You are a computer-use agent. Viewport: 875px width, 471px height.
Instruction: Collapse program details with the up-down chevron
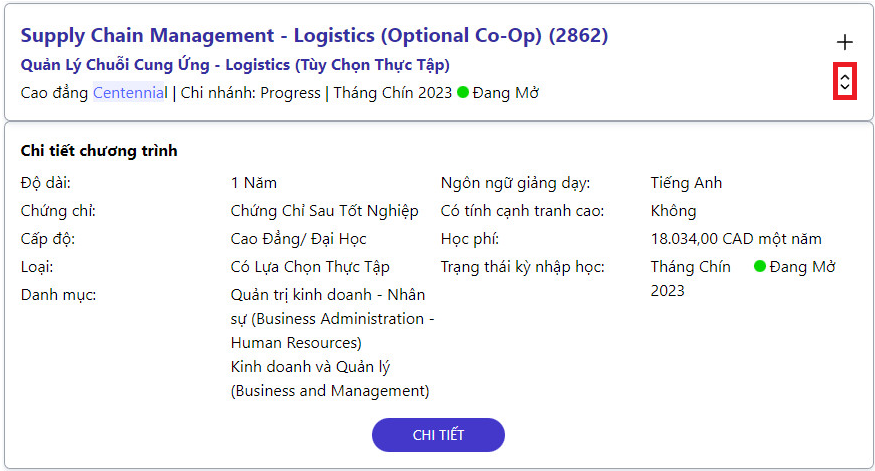(845, 82)
